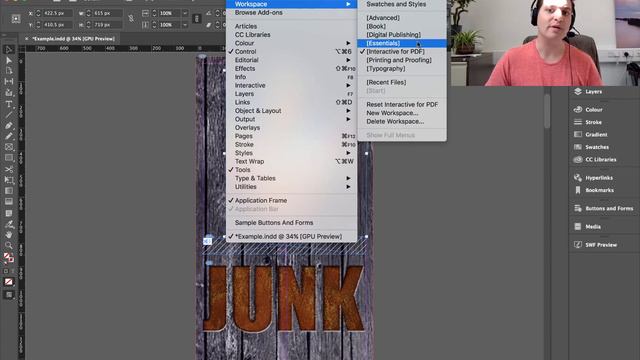Viewport: 640px width, 360px height.
Task: Open the Hyperlinks panel
Action: point(593,178)
